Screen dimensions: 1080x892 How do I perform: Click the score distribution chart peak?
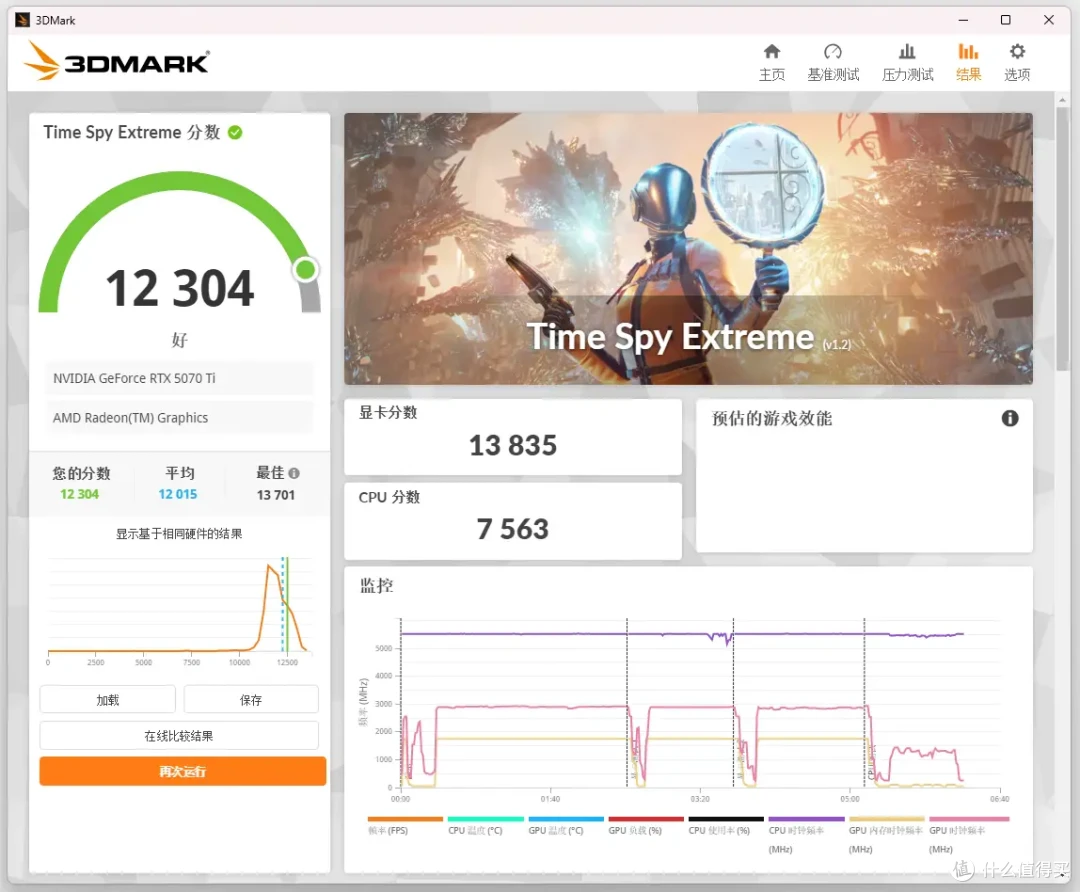(269, 567)
